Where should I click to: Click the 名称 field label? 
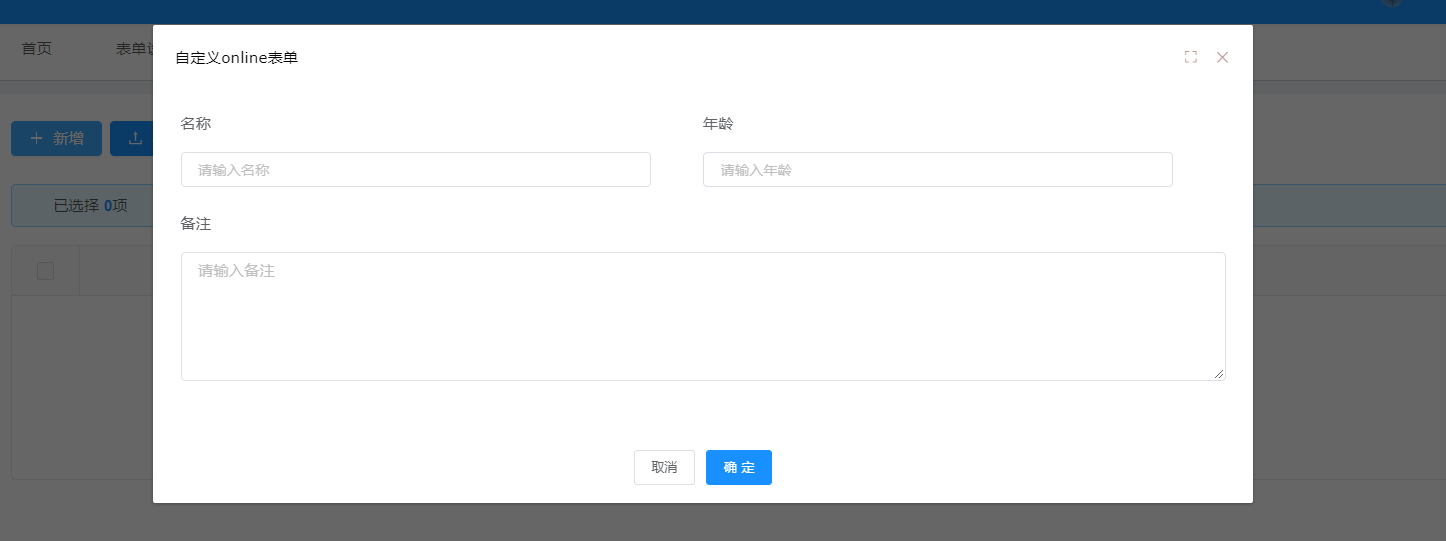coord(196,124)
